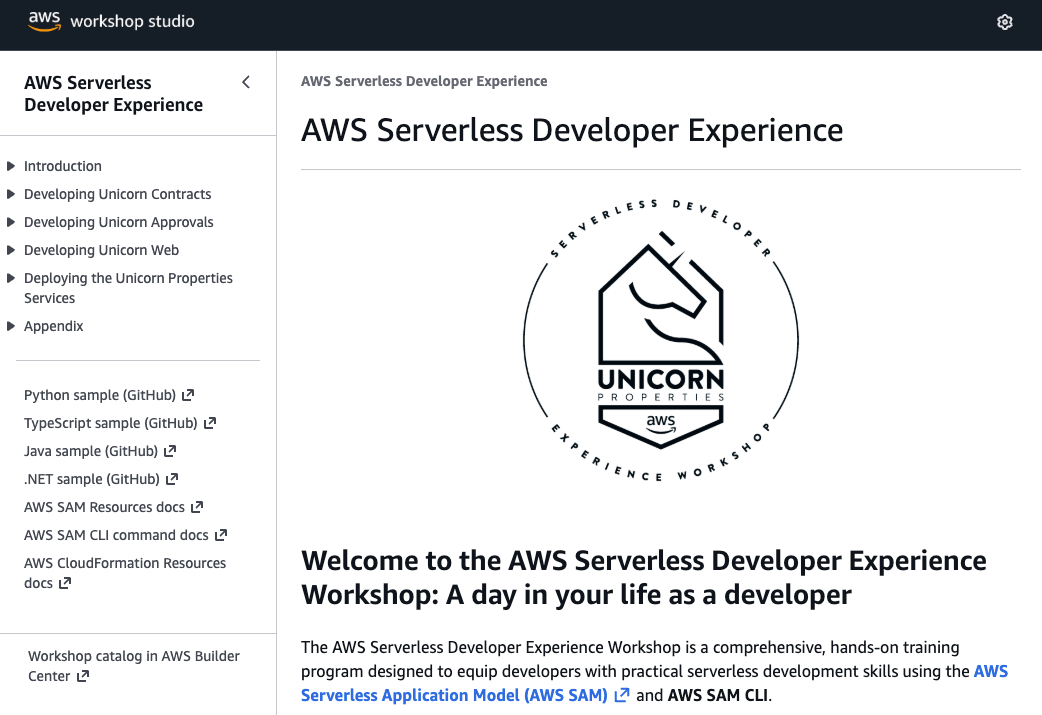Click external link icon beside Python sample
The width and height of the screenshot is (1042, 715).
point(188,395)
